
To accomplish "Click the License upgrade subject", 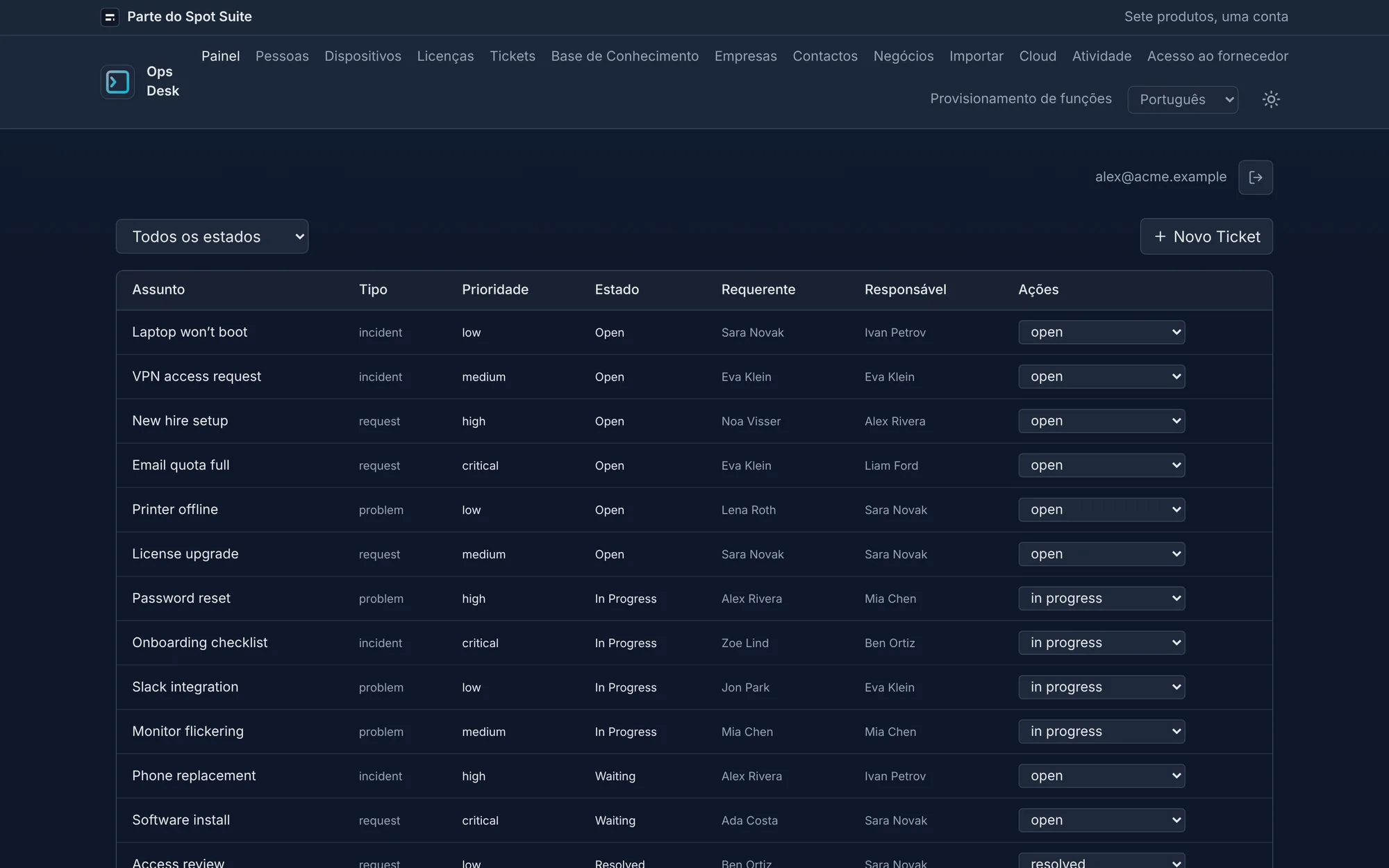I will point(185,554).
